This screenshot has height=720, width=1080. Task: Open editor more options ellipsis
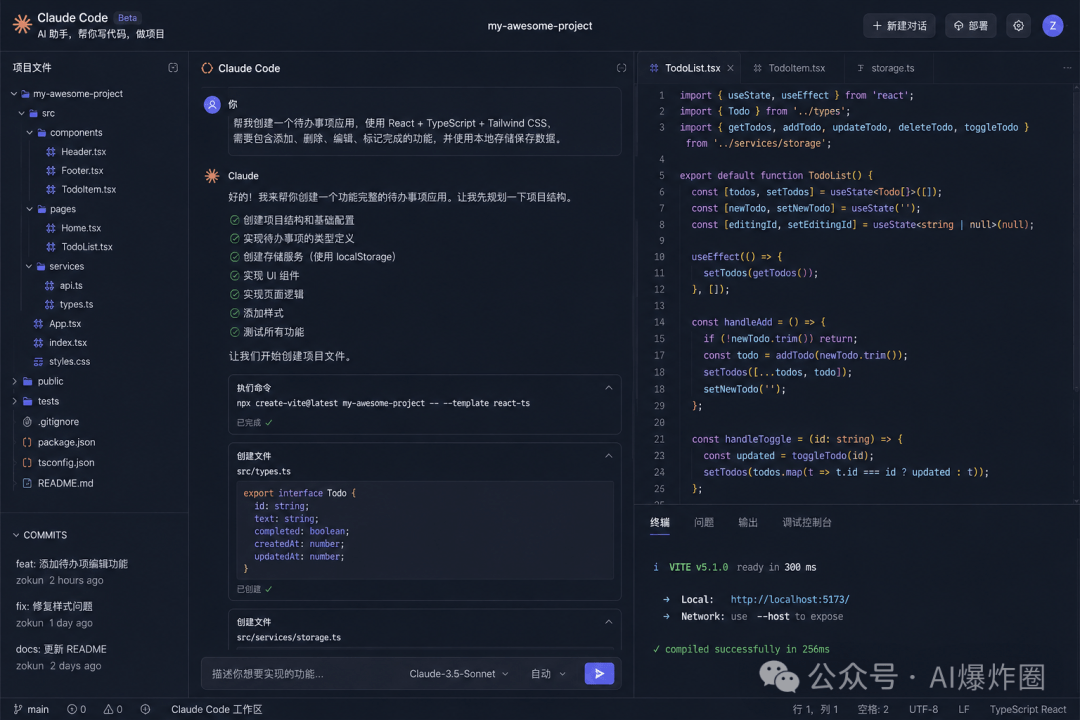(1067, 68)
